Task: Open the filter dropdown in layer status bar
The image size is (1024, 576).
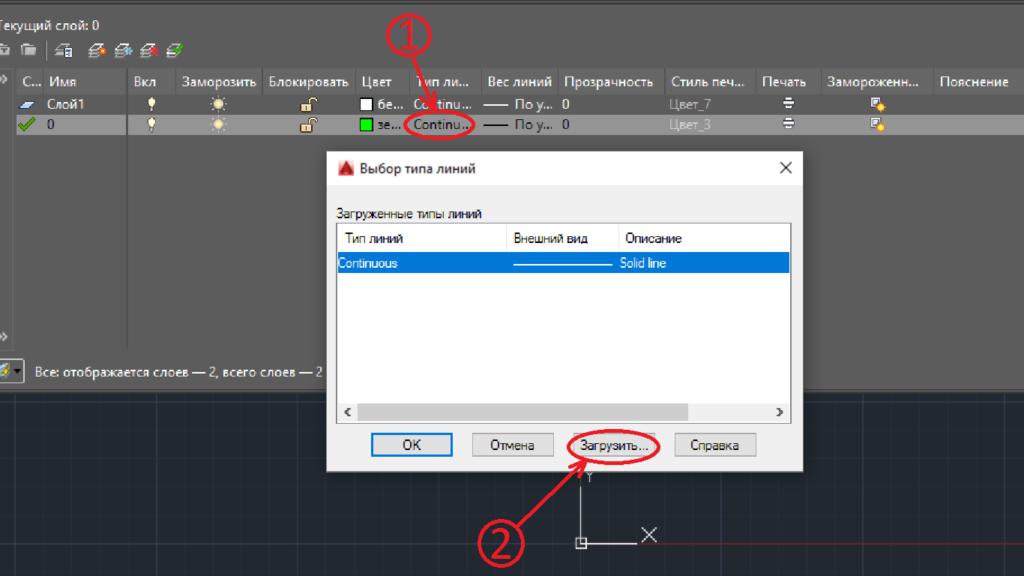Action: click(17, 371)
